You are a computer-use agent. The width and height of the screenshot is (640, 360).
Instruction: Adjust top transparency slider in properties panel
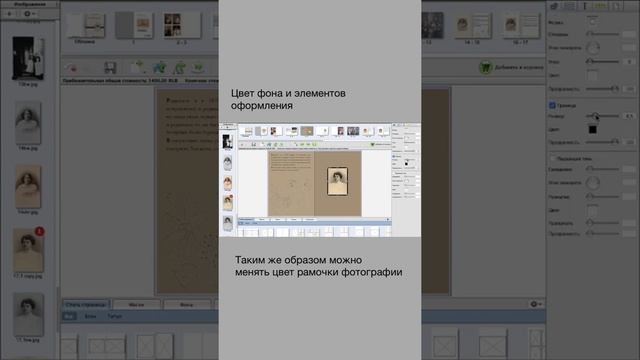[602, 89]
